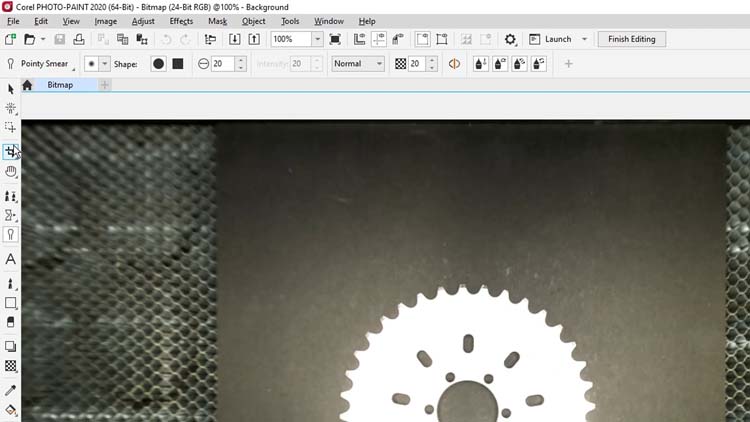Click the second pen tilt setting icon
750x422 pixels.
500,64
